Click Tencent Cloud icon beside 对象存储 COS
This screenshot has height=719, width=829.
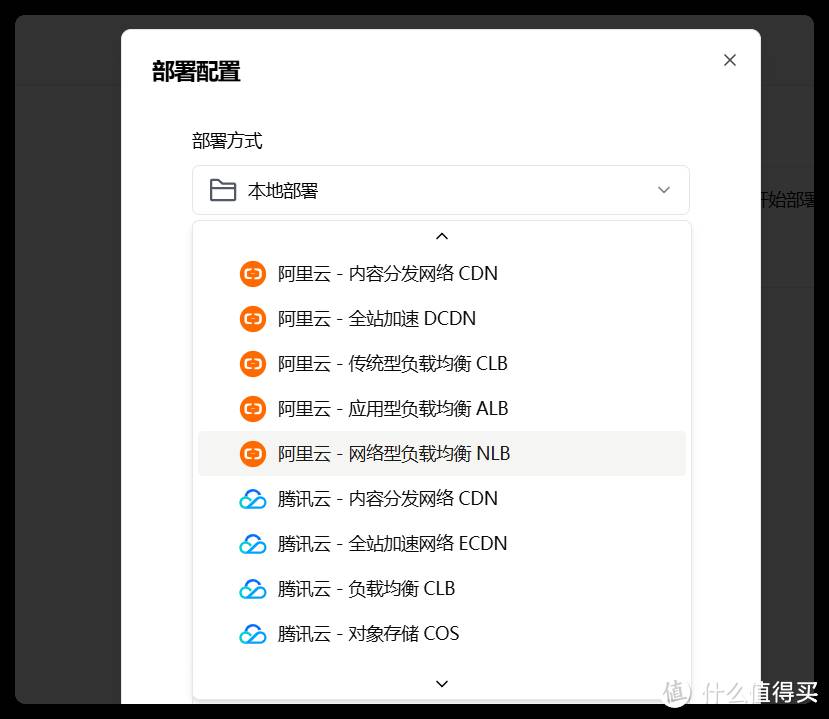(x=253, y=634)
